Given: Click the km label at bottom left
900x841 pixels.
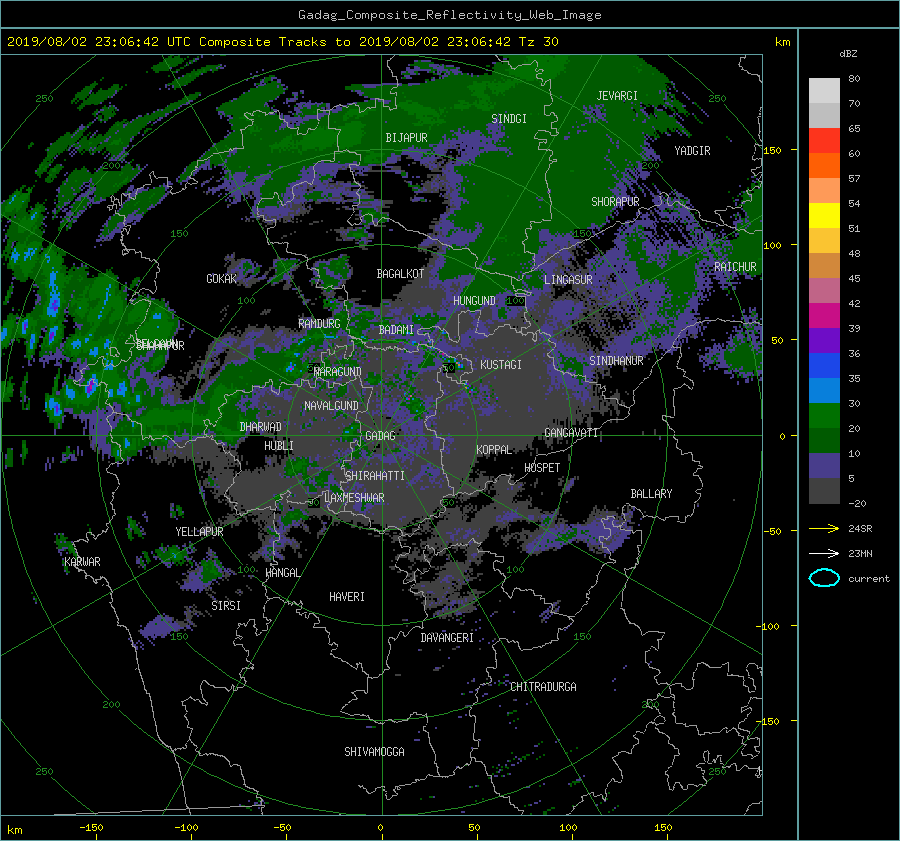Looking at the screenshot, I should point(14,830).
